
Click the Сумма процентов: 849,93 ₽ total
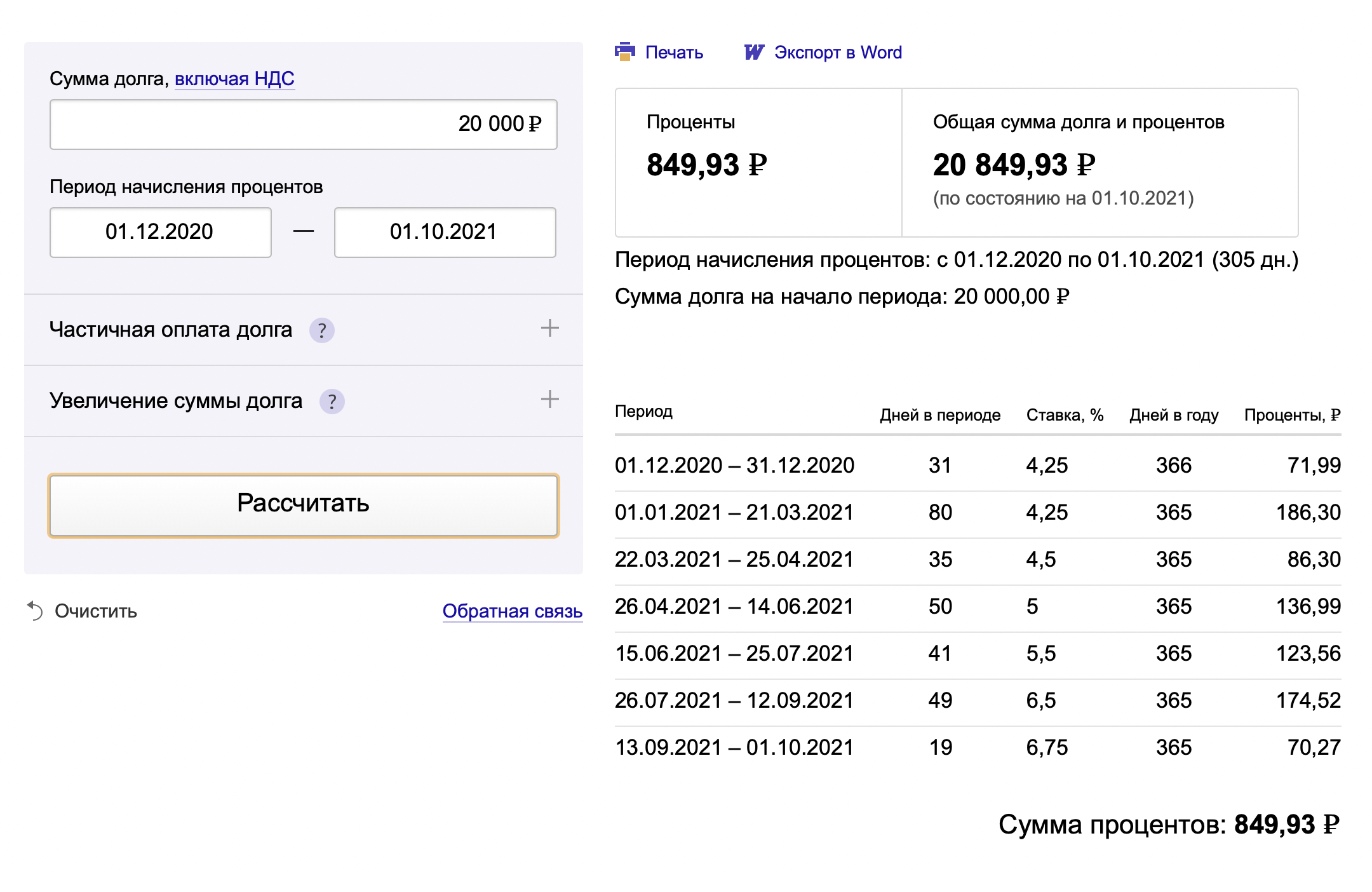coord(1169,825)
